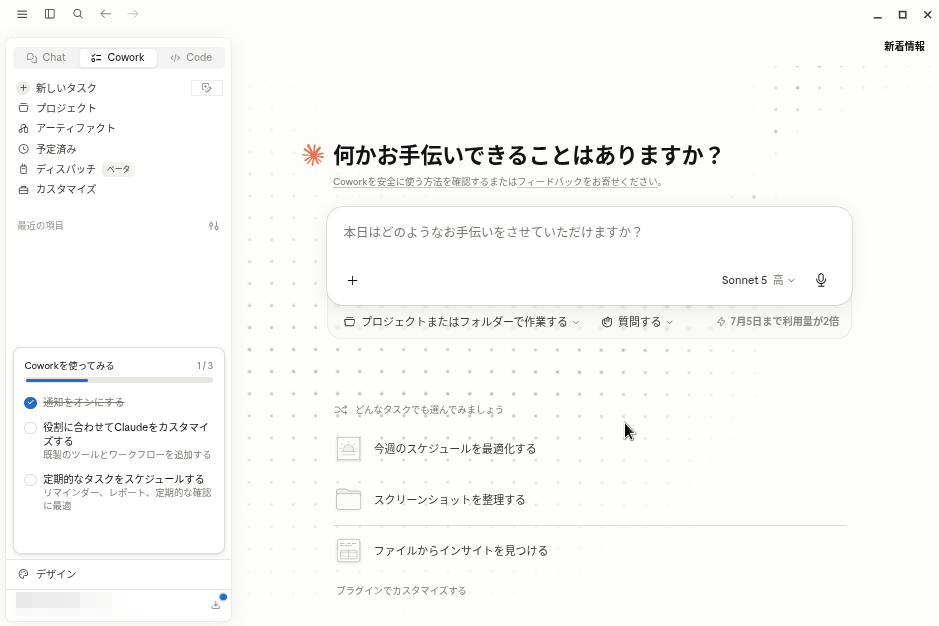Screen dimensions: 939x626
Task: Click the 最近の項目 section label
Action: pyautogui.click(x=40, y=226)
